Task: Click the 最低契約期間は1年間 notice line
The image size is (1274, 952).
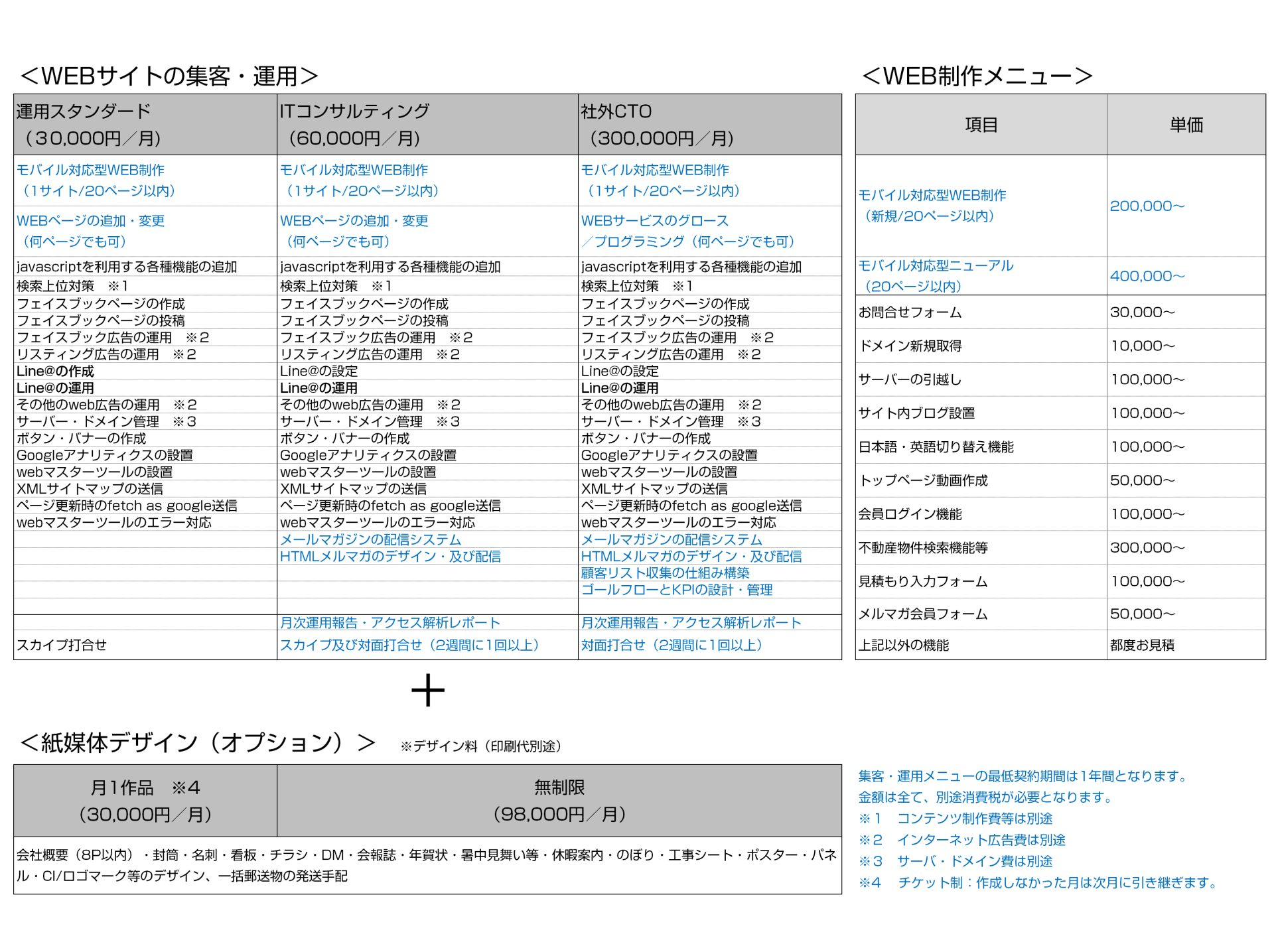Action: coord(1023,776)
